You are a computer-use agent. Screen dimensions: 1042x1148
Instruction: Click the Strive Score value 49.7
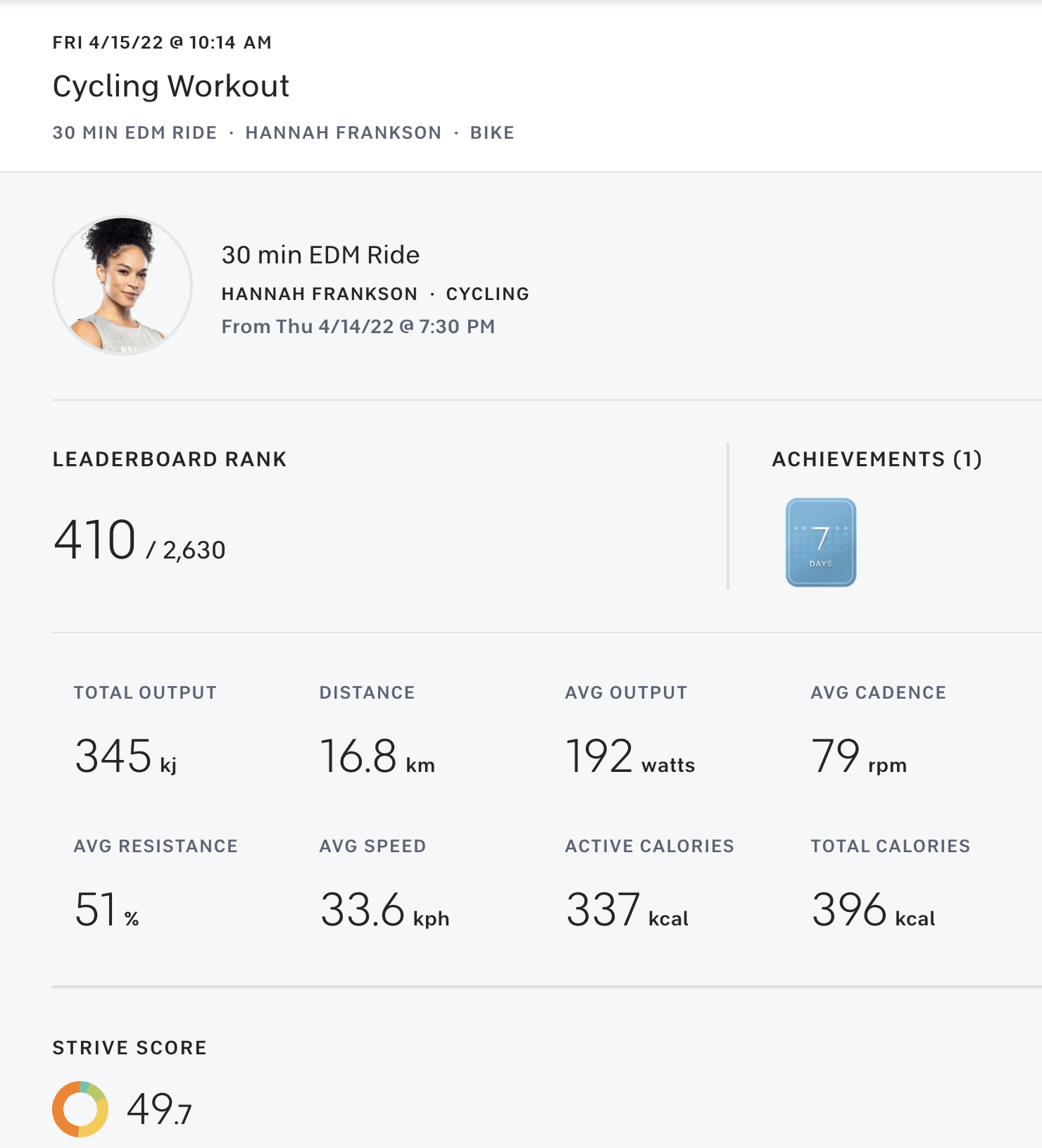[x=159, y=1110]
